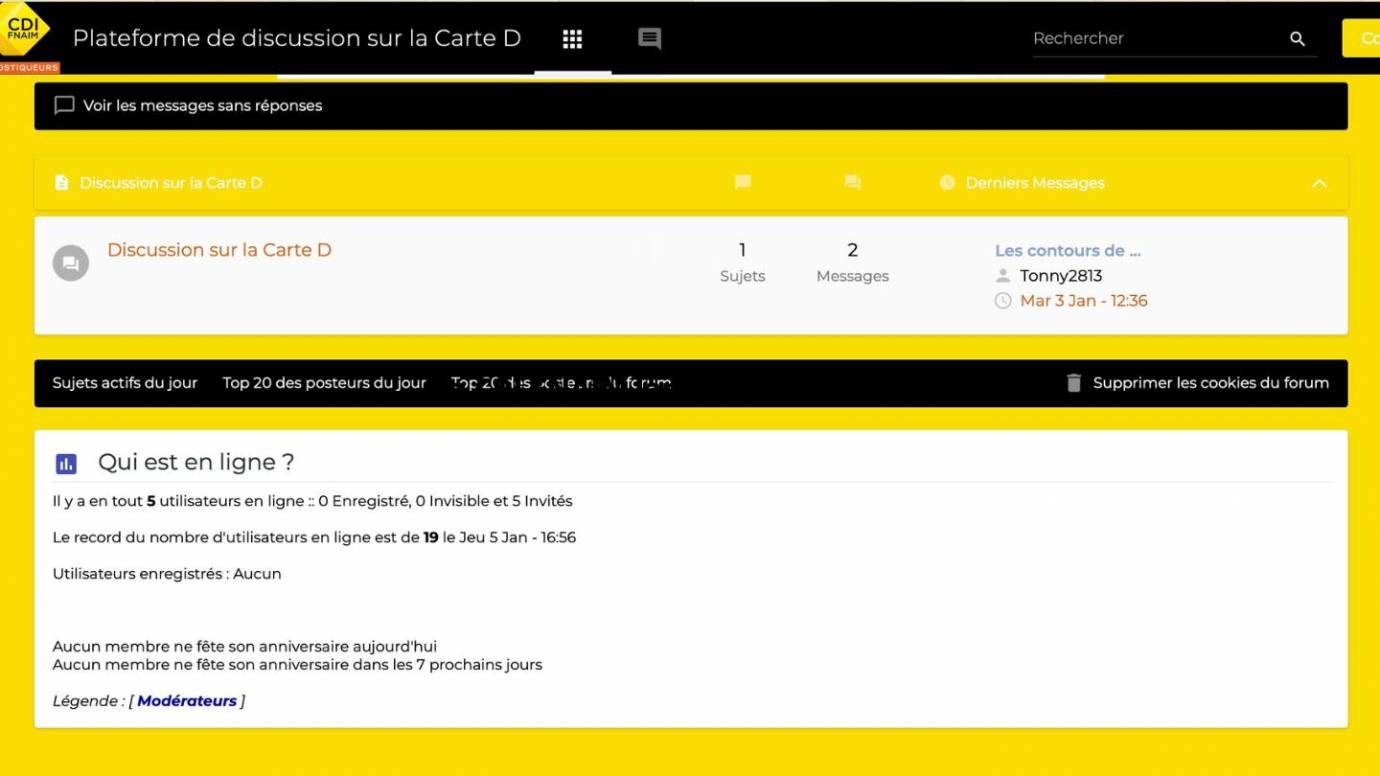This screenshot has height=776, width=1380.
Task: Click the Modérateurs legend link
Action: (x=187, y=700)
